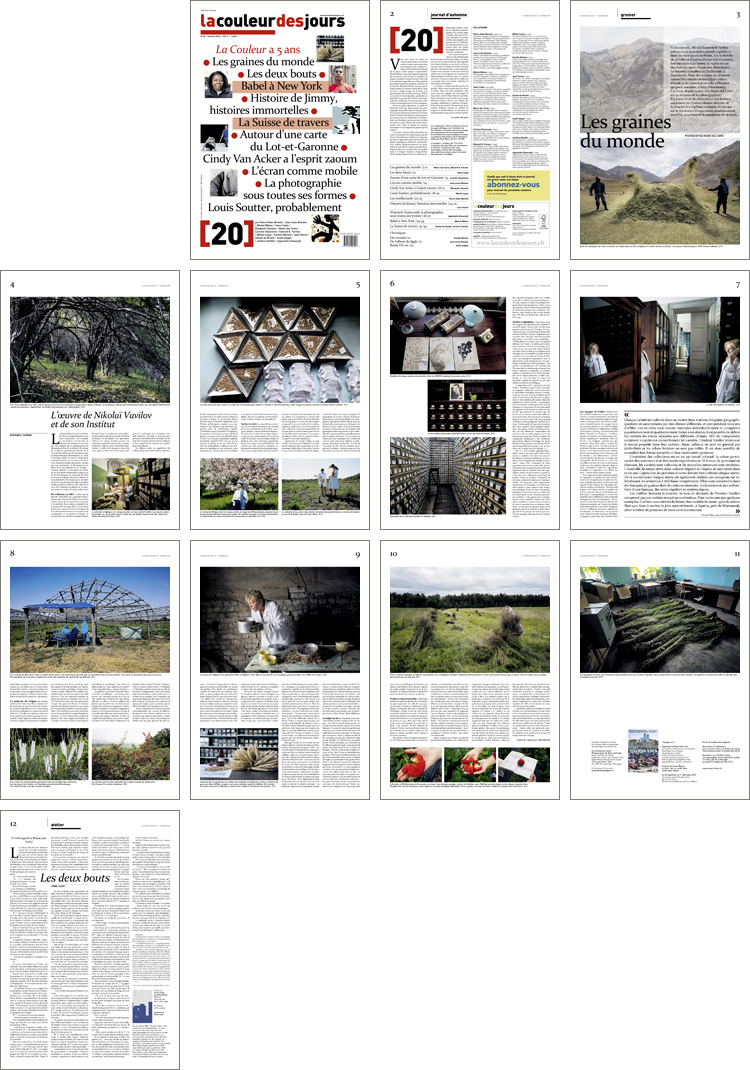Viewport: 750px width, 1070px height.
Task: Click 'La photographie' cover line
Action: (302, 183)
